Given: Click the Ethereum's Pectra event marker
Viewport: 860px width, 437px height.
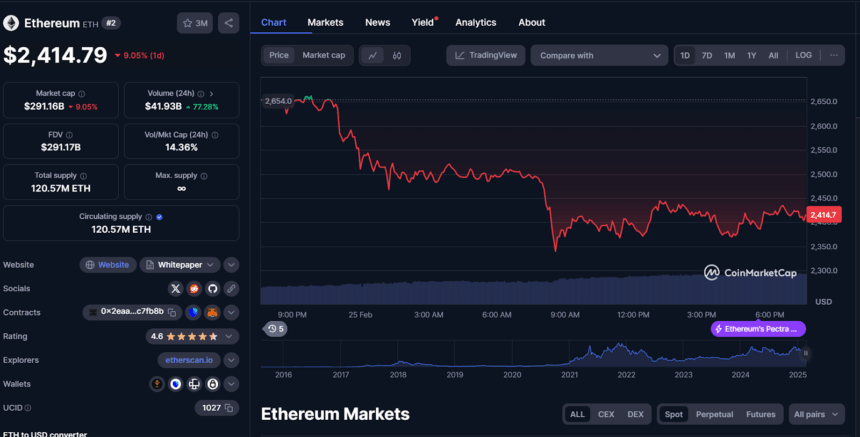Looking at the screenshot, I should [758, 329].
